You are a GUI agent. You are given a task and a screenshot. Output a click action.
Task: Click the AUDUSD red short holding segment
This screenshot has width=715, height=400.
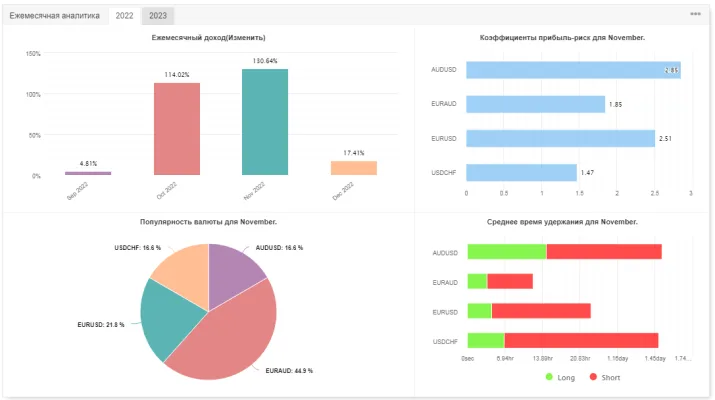click(604, 252)
